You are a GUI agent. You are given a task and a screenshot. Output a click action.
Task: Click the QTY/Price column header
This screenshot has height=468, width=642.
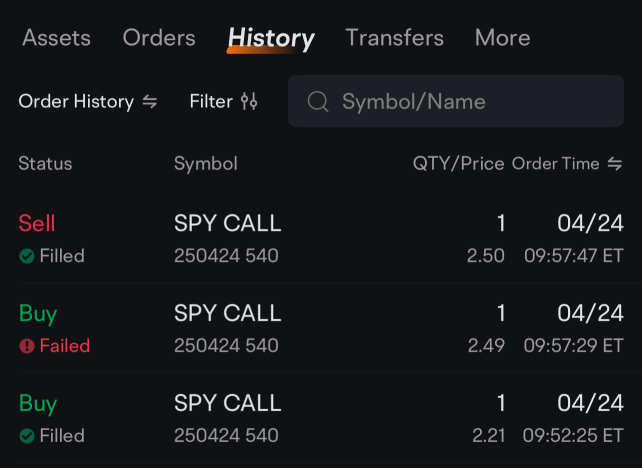(x=459, y=164)
